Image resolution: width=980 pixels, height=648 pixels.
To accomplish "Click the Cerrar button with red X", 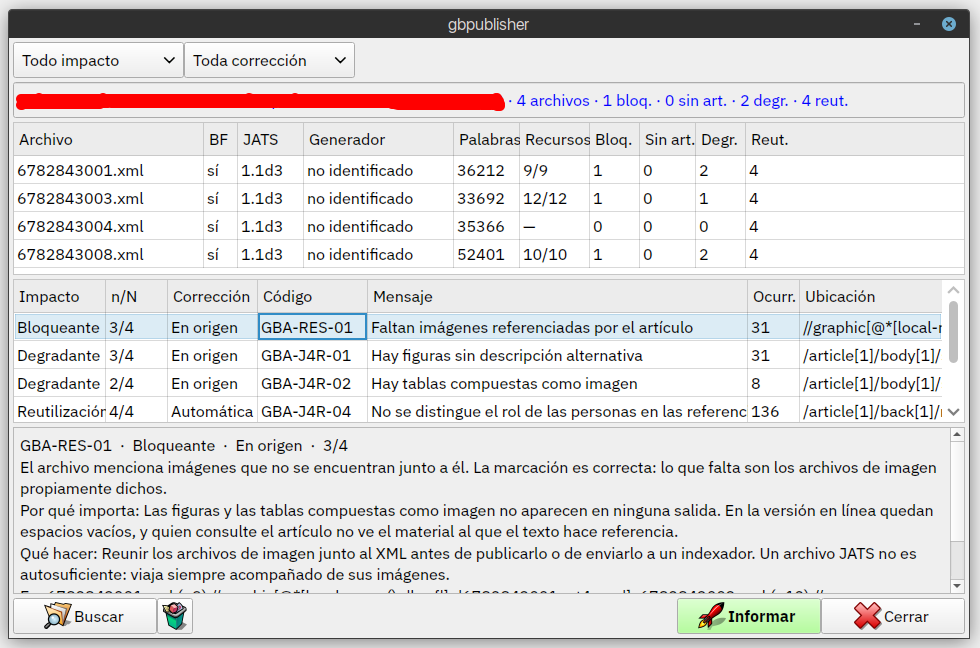I will [x=892, y=616].
